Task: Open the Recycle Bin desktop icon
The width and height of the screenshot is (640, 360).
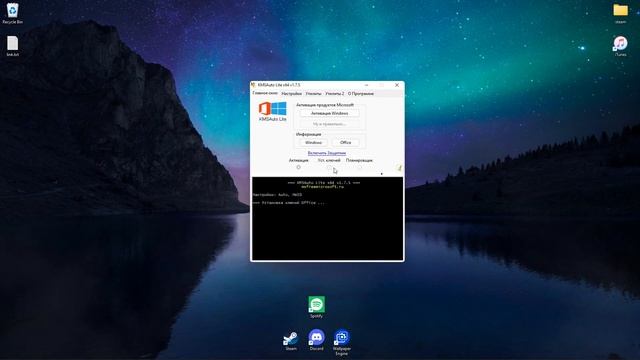Action: [12, 13]
